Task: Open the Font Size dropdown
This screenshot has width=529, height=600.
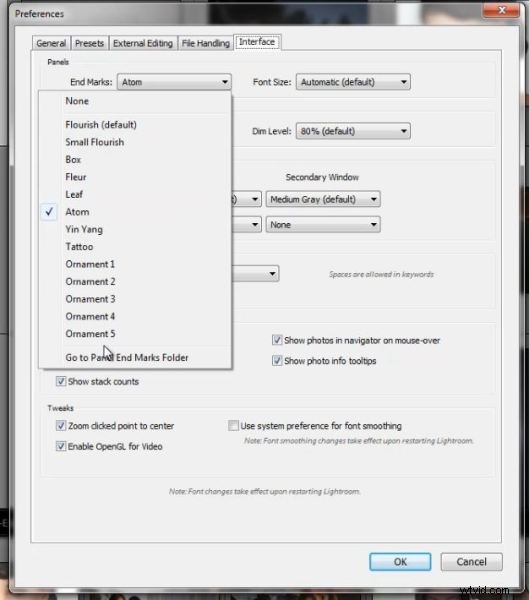Action: 353,82
